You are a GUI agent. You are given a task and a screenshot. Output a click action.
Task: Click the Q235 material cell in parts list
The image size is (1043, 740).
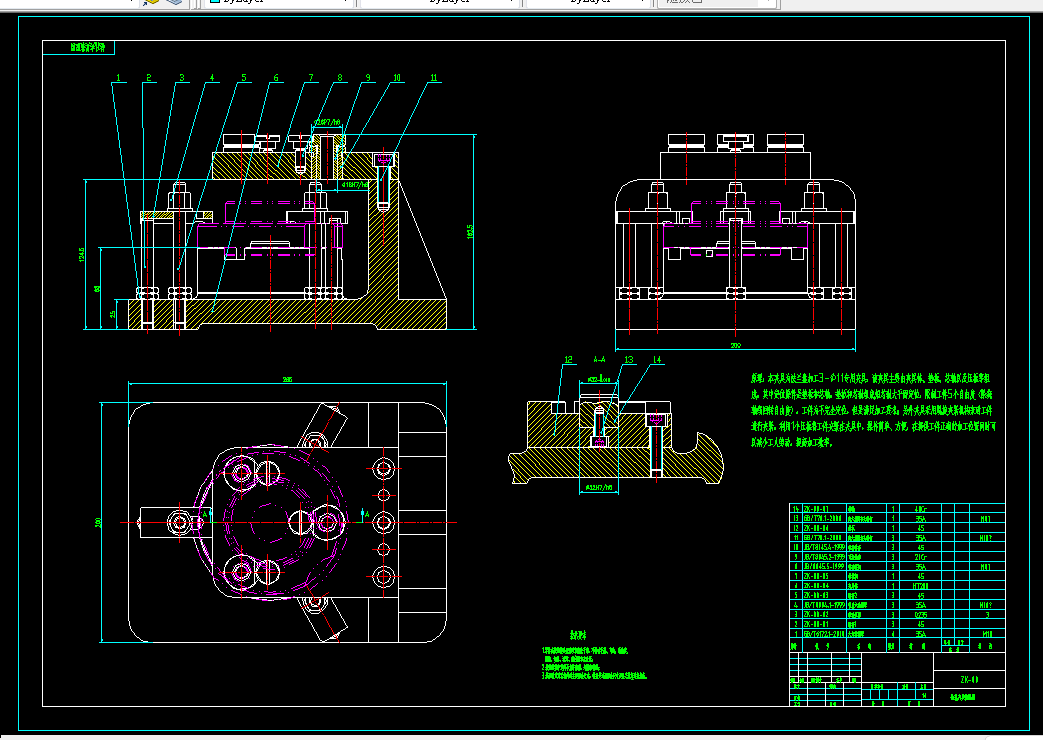pos(921,615)
